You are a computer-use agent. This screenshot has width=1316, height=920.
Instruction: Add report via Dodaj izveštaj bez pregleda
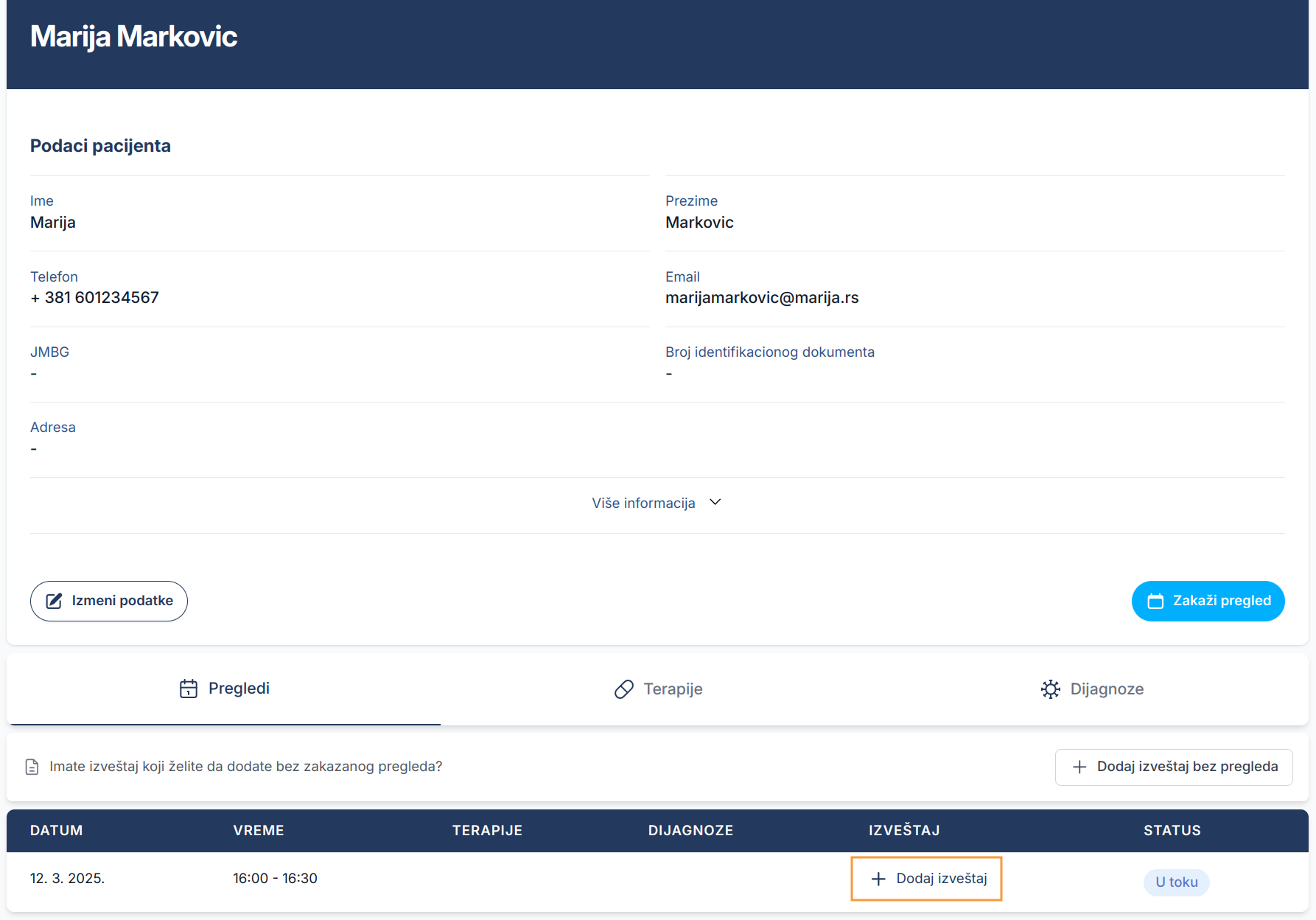(1173, 767)
